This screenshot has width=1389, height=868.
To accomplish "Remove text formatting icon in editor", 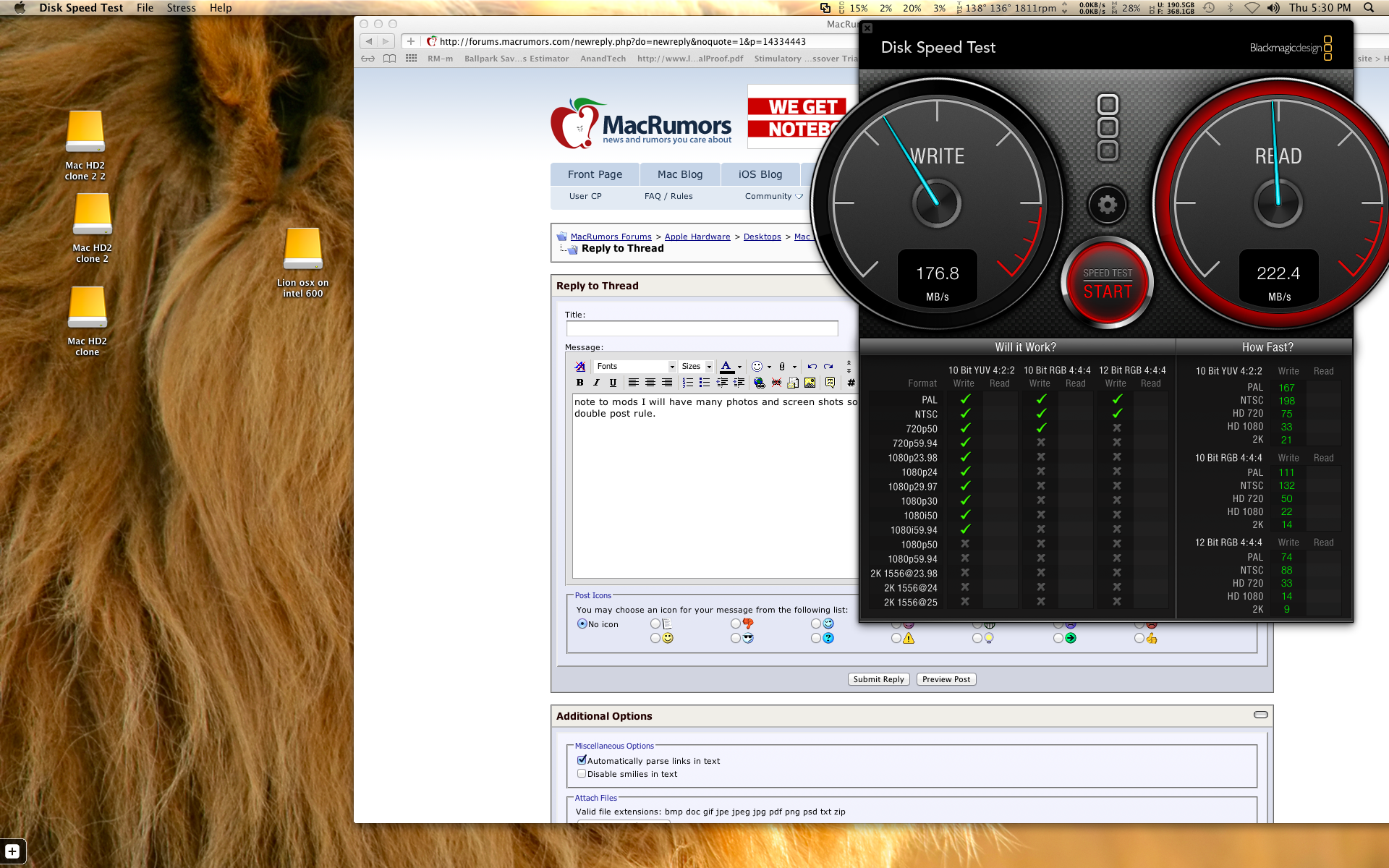I will [x=580, y=366].
